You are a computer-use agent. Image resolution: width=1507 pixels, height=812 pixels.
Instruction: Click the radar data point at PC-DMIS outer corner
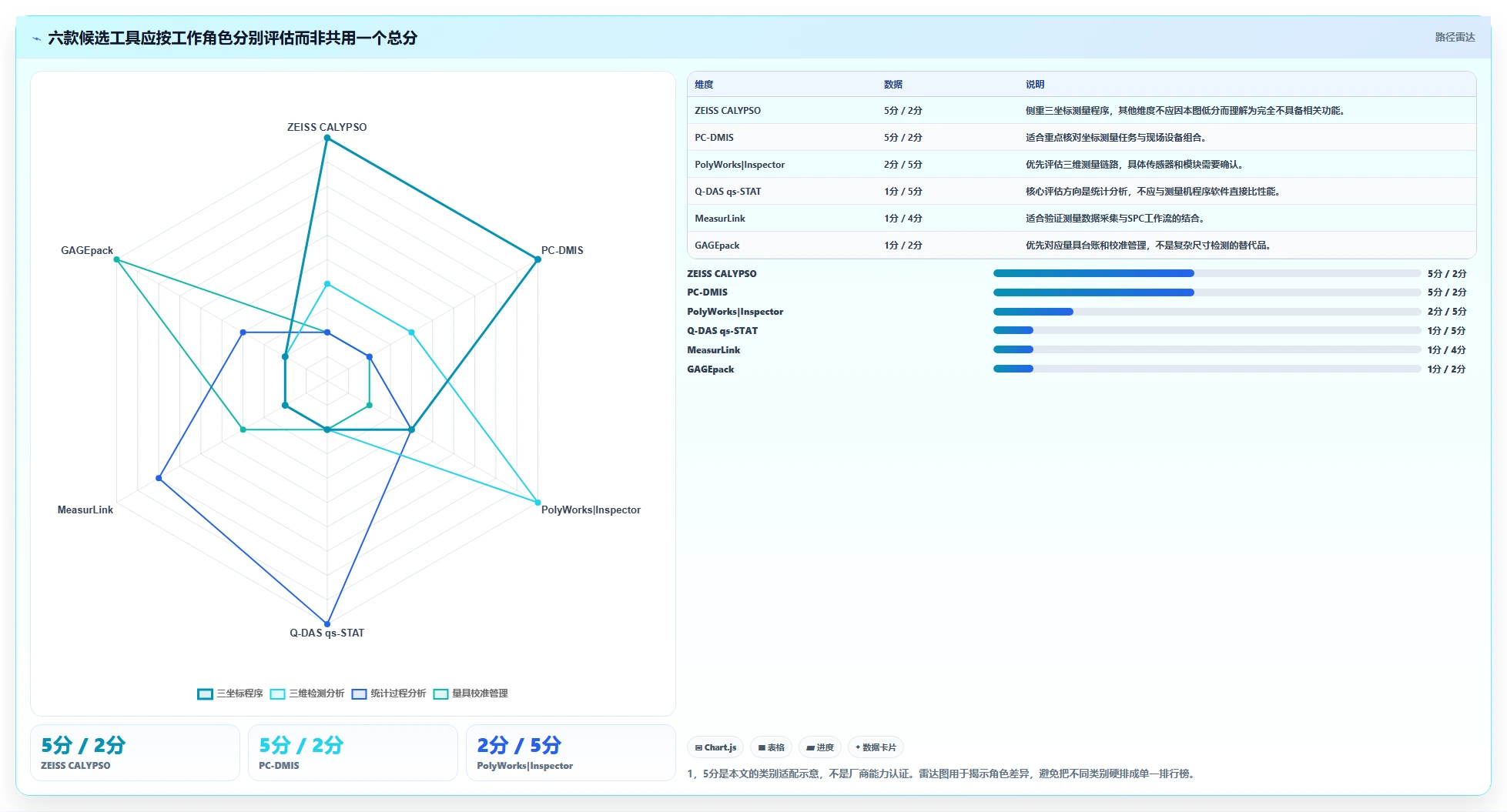pos(537,259)
